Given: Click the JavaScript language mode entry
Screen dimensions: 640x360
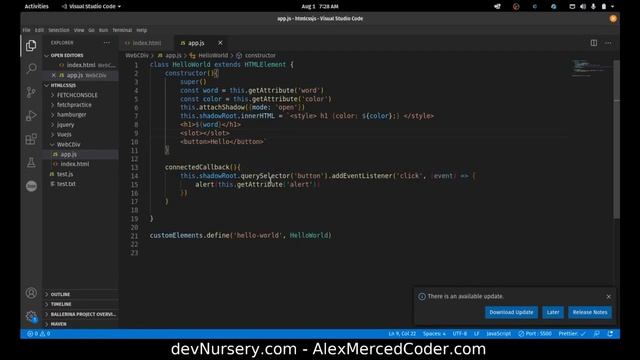Looking at the screenshot, I should 498,333.
